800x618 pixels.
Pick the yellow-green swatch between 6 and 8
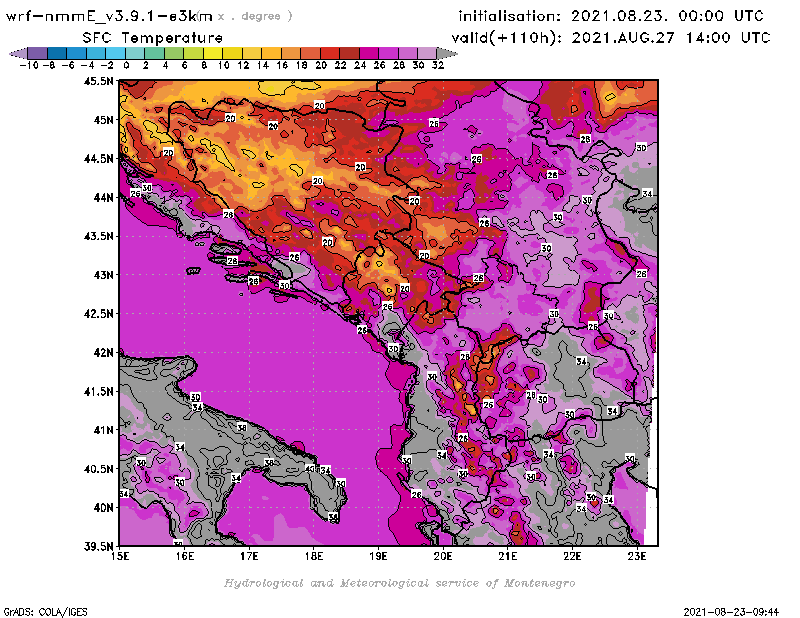click(193, 53)
